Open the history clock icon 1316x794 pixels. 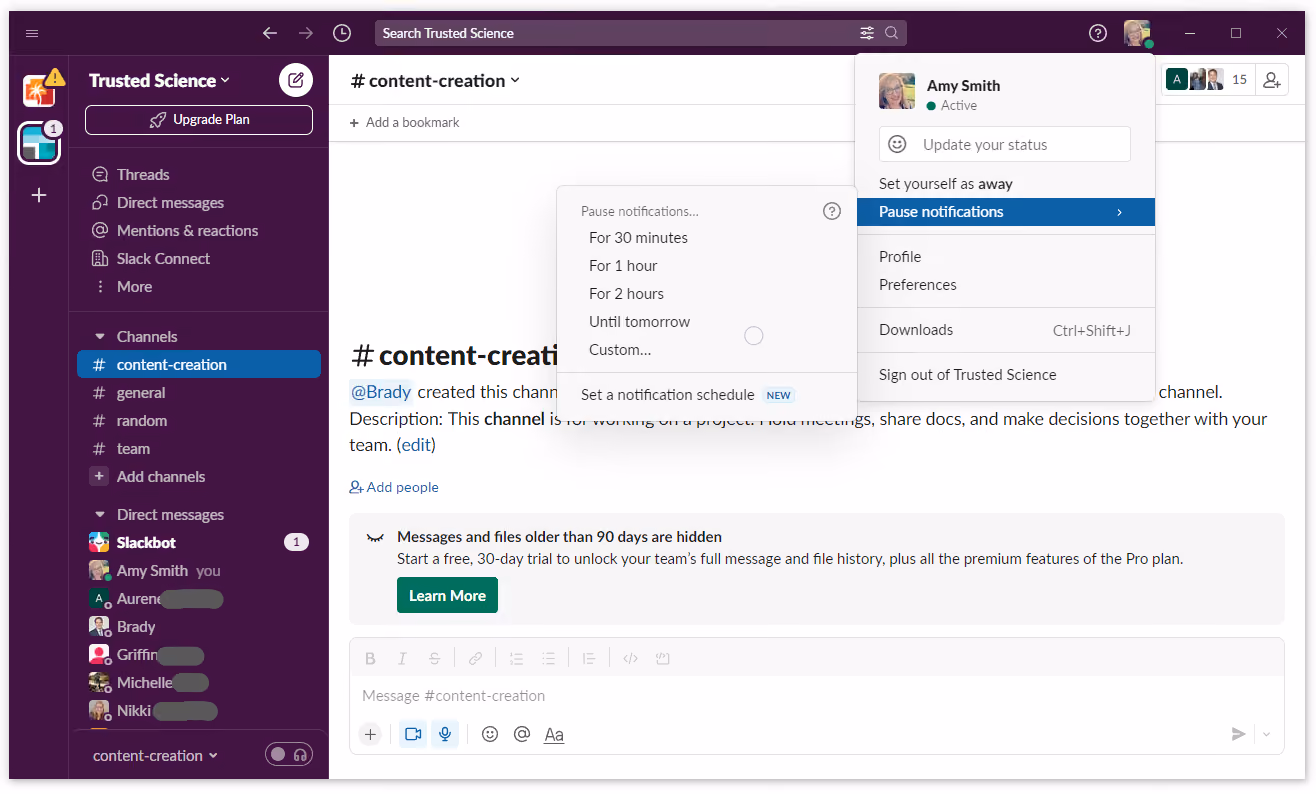342,33
